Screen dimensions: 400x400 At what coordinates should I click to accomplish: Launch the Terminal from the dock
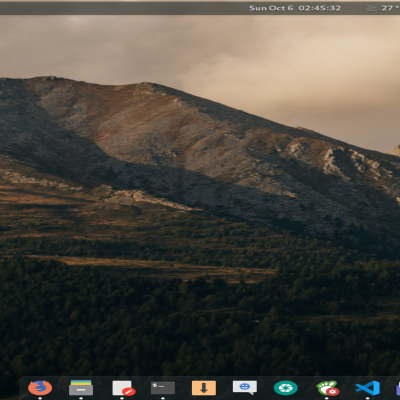163,388
